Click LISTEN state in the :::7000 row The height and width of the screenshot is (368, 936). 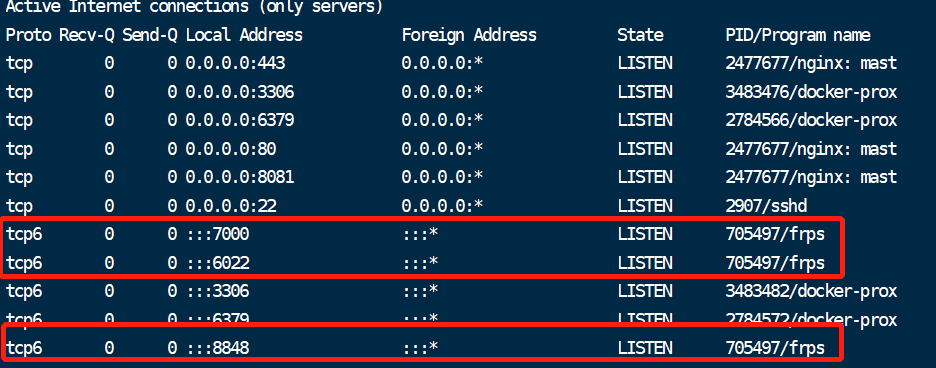click(645, 234)
